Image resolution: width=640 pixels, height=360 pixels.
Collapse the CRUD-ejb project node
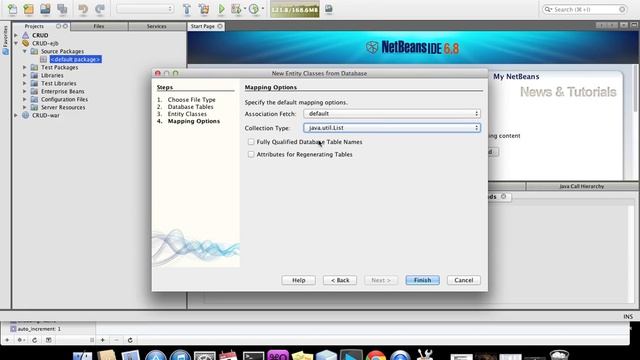(x=16, y=43)
